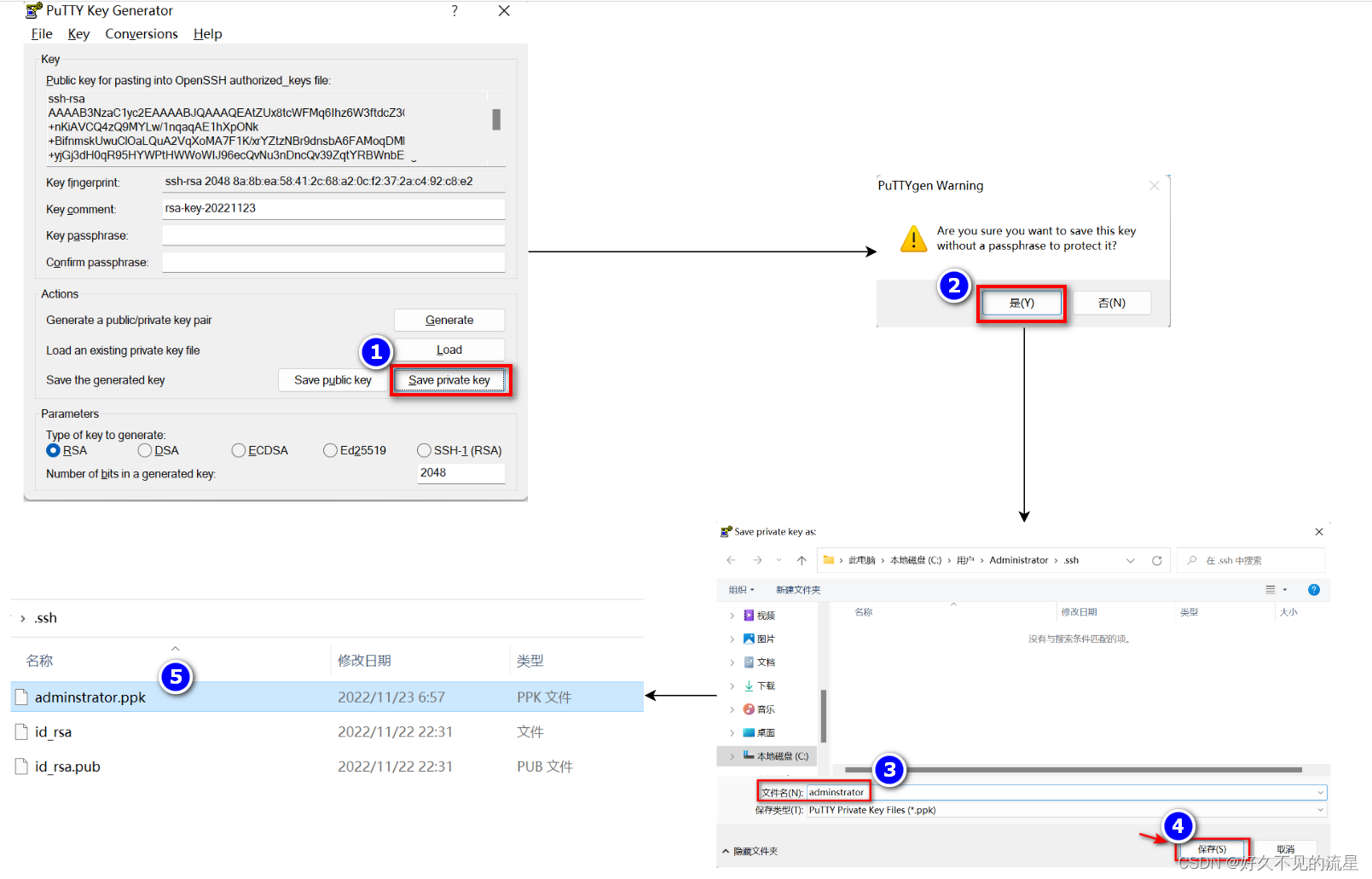
Task: Expand the 图片 tree node
Action: [x=732, y=639]
